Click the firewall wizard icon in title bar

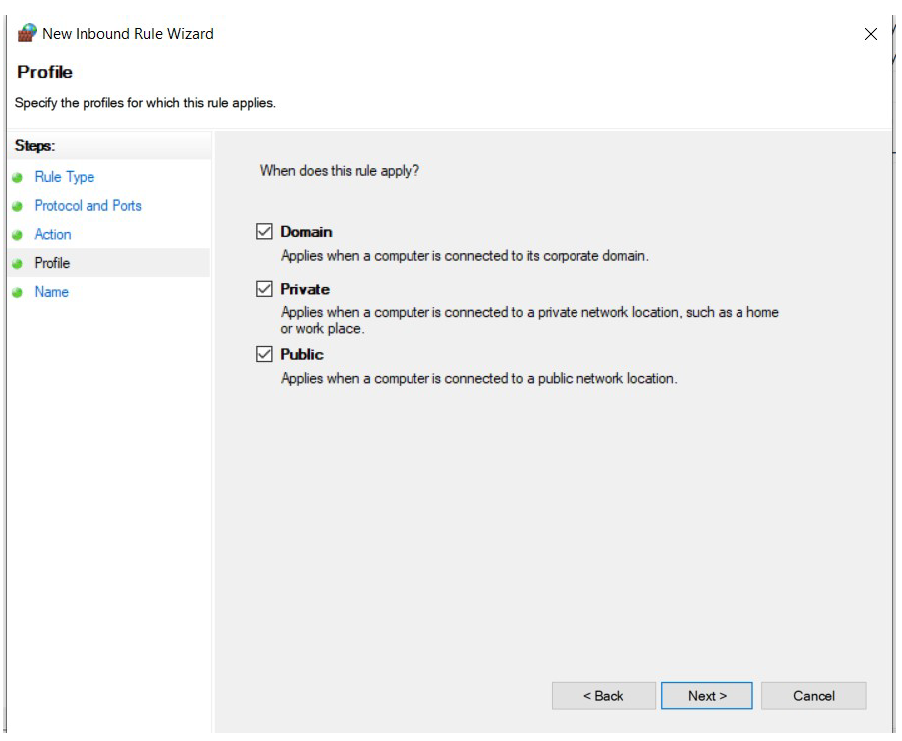point(27,33)
